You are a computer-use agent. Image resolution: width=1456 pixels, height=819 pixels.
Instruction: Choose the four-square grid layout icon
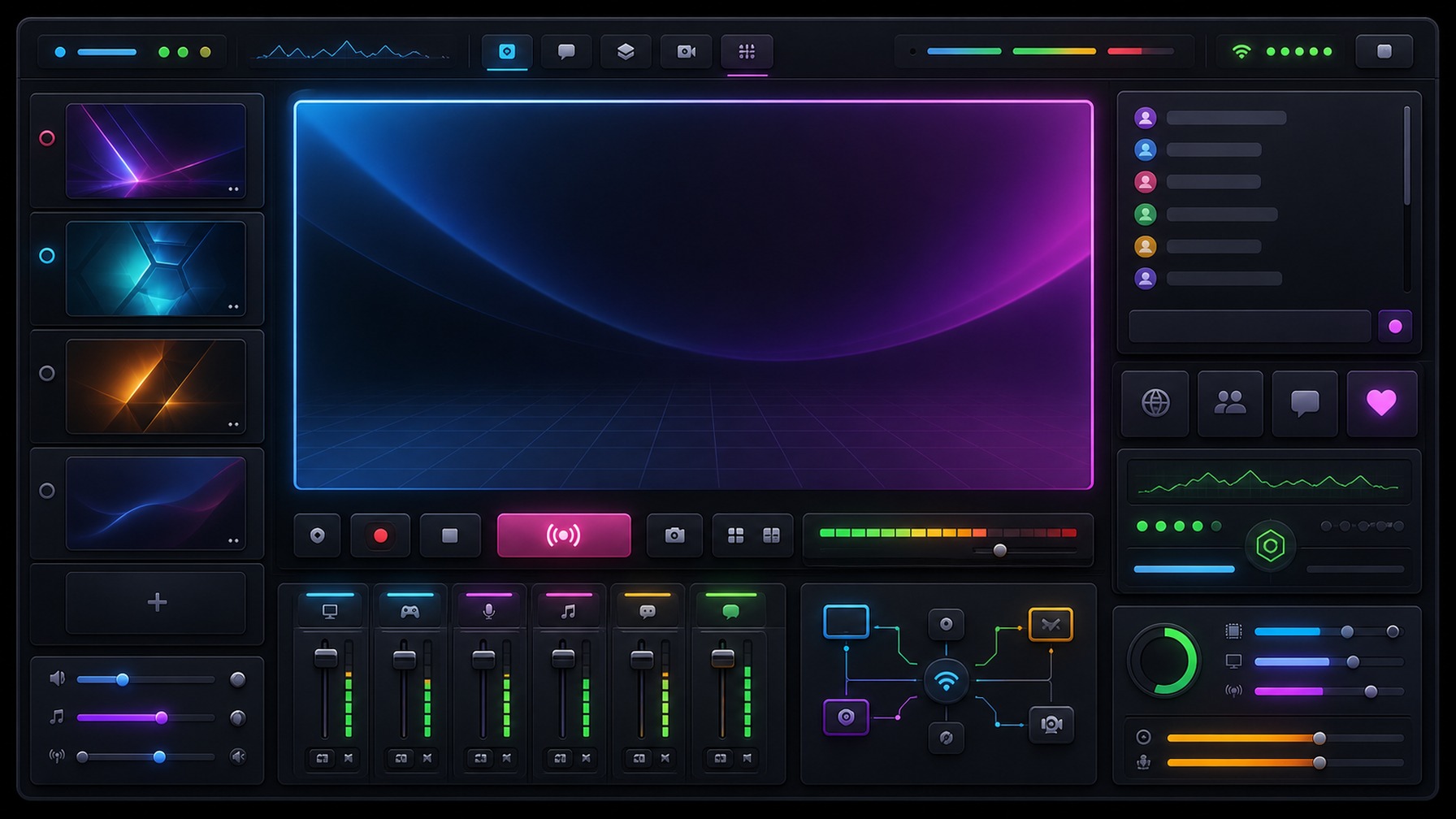(x=735, y=535)
